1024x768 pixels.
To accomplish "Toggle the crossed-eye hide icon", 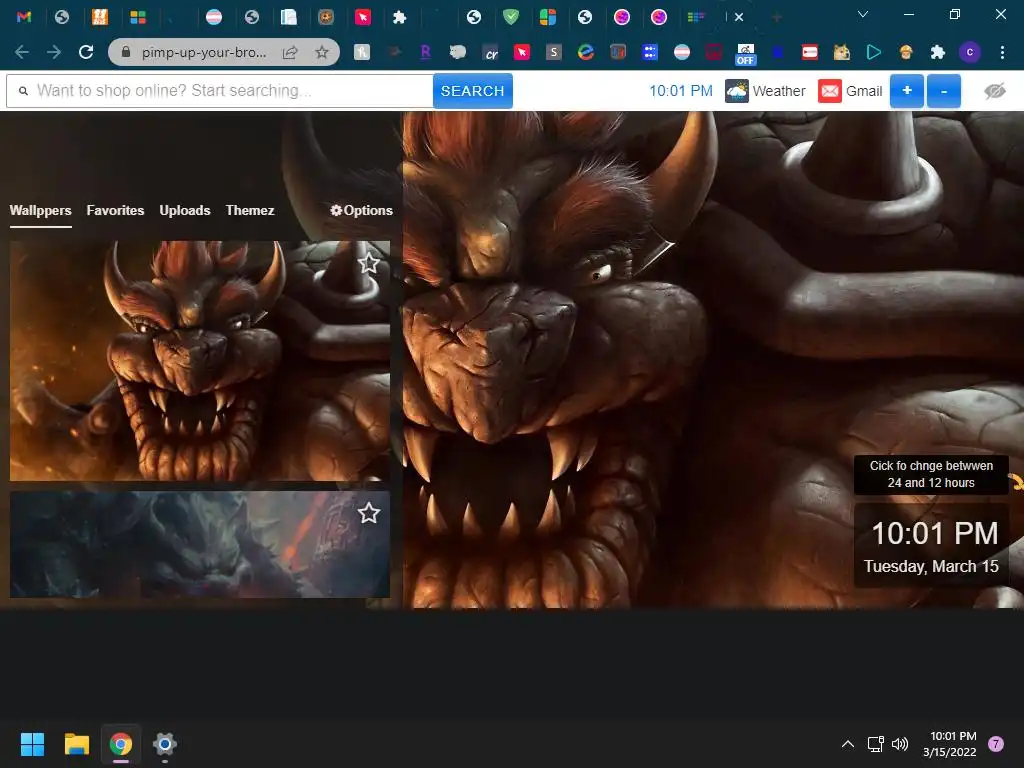I will click(x=995, y=91).
